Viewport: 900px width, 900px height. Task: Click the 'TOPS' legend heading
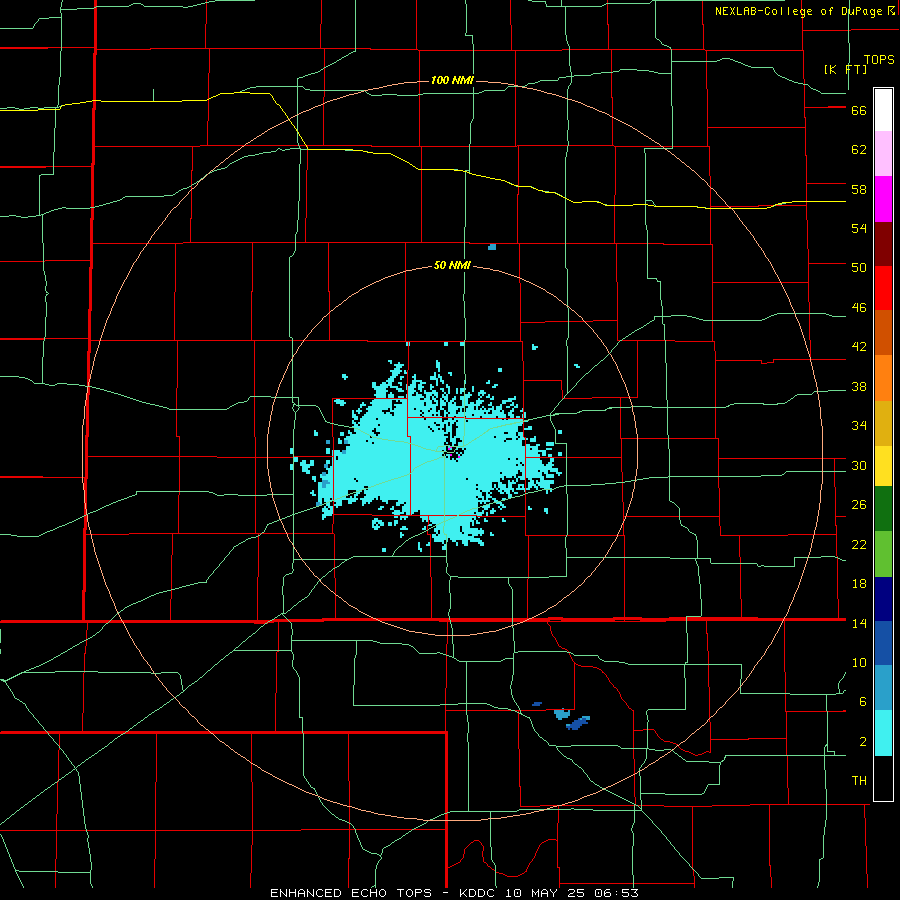click(x=879, y=59)
